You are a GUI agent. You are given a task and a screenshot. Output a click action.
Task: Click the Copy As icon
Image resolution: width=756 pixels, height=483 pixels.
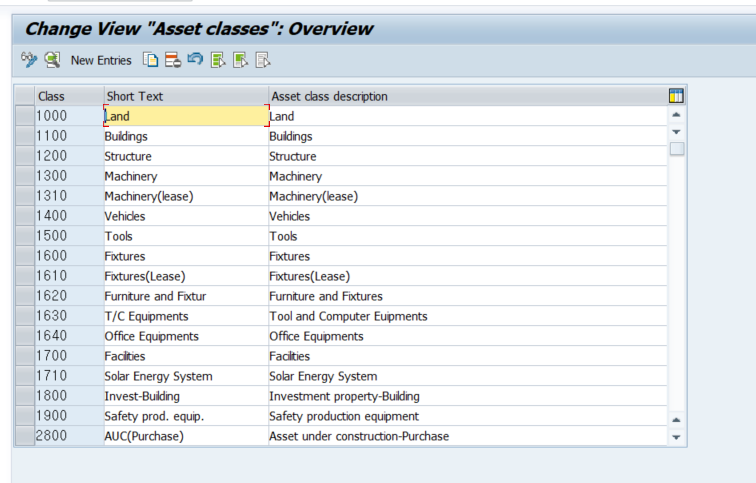coord(150,60)
